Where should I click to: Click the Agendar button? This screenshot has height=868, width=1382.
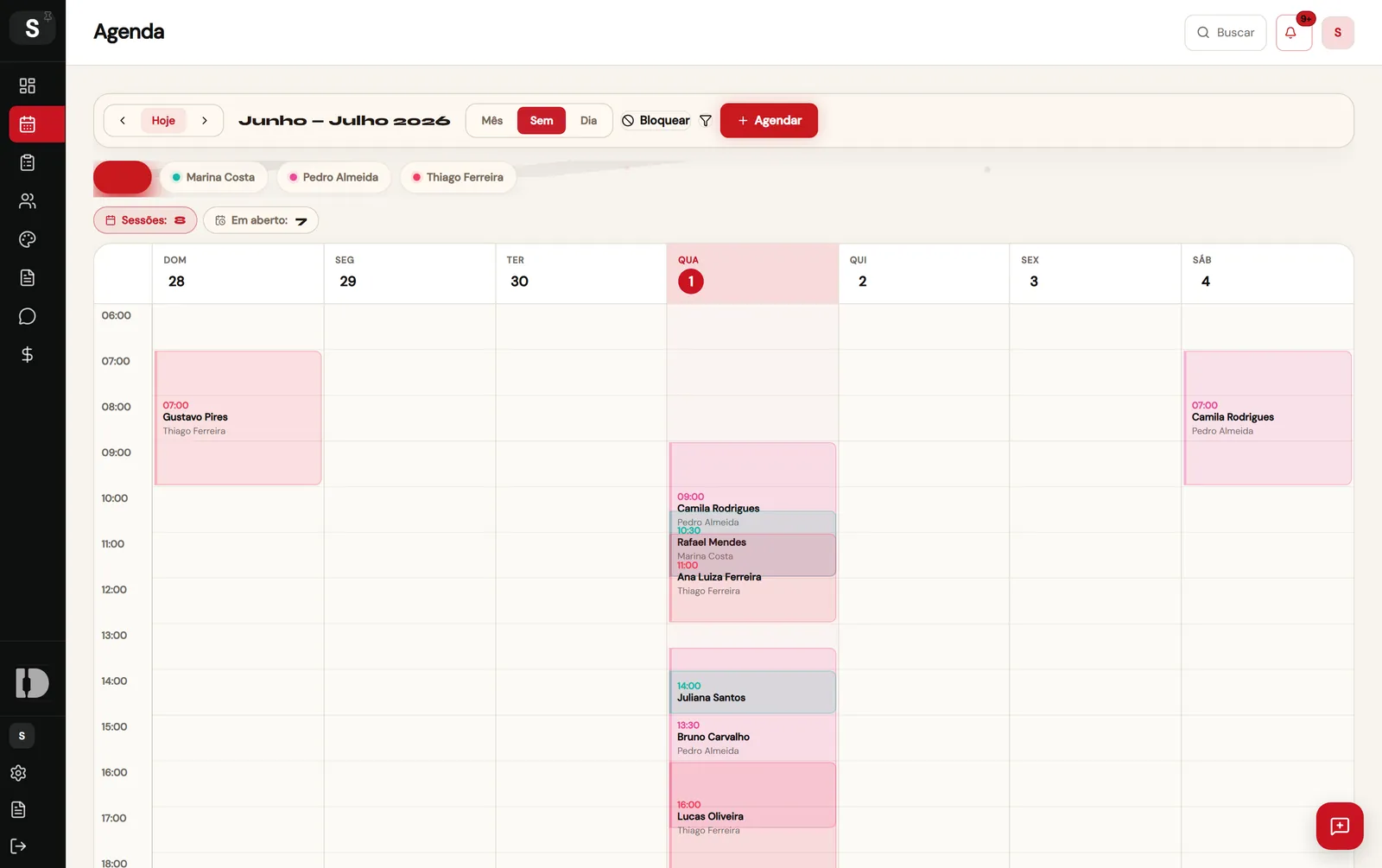tap(769, 121)
